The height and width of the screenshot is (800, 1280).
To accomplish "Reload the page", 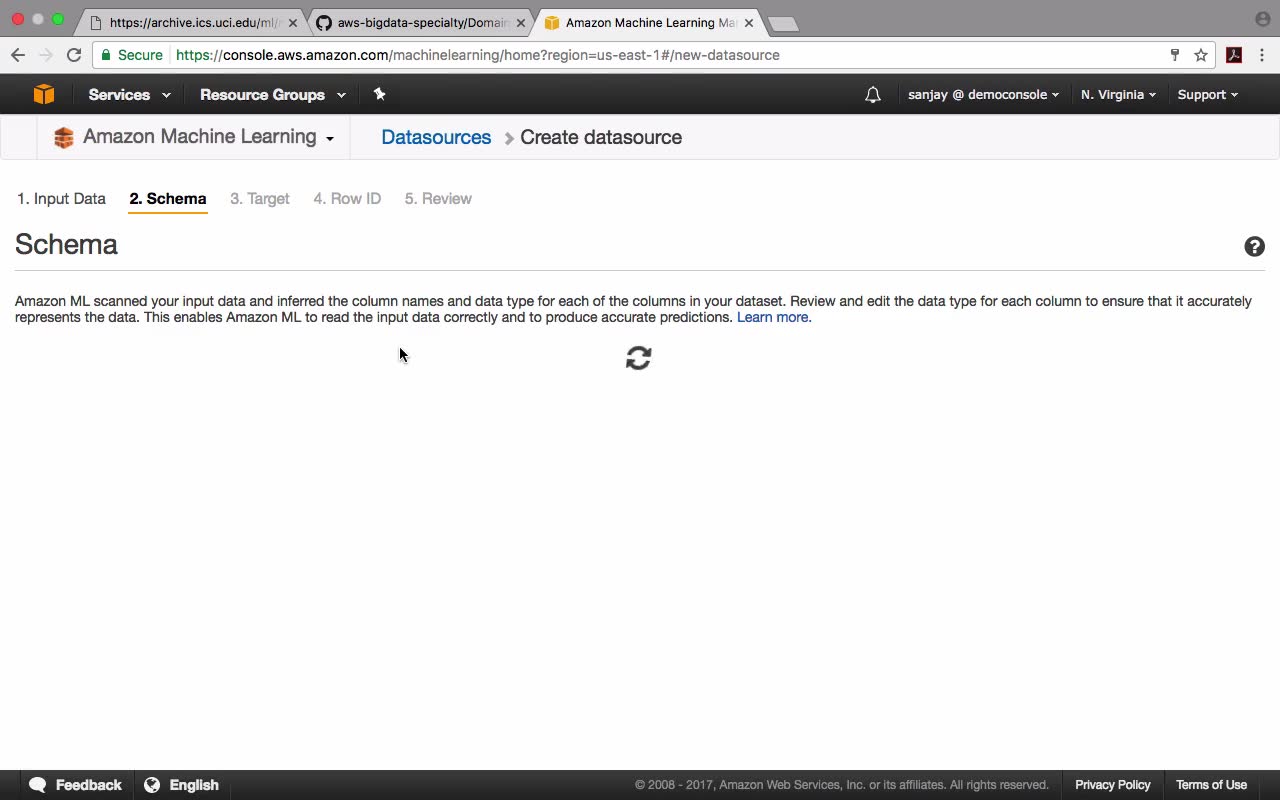I will (x=74, y=55).
